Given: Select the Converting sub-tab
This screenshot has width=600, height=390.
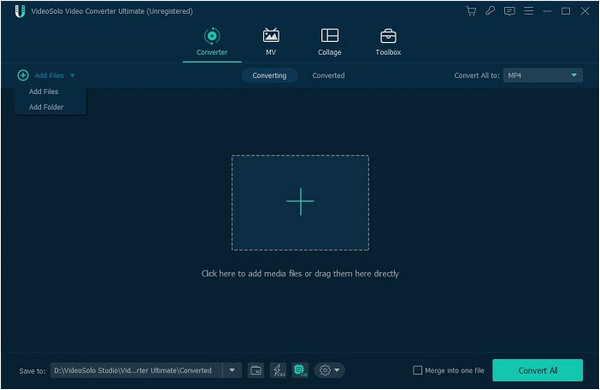Looking at the screenshot, I should point(269,75).
